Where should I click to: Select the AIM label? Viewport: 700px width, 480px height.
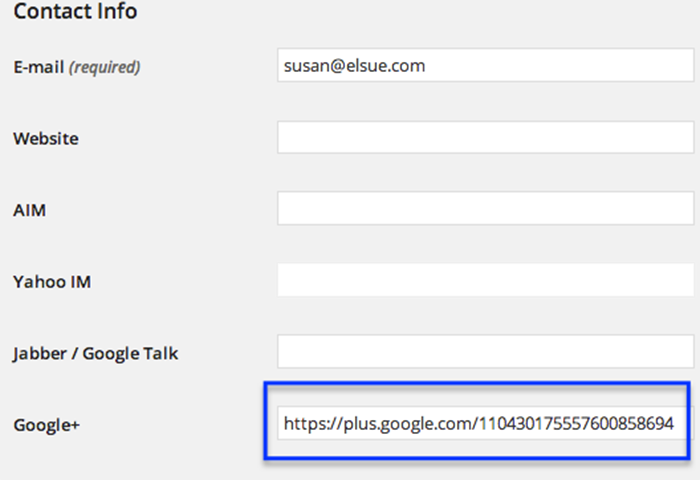(29, 210)
